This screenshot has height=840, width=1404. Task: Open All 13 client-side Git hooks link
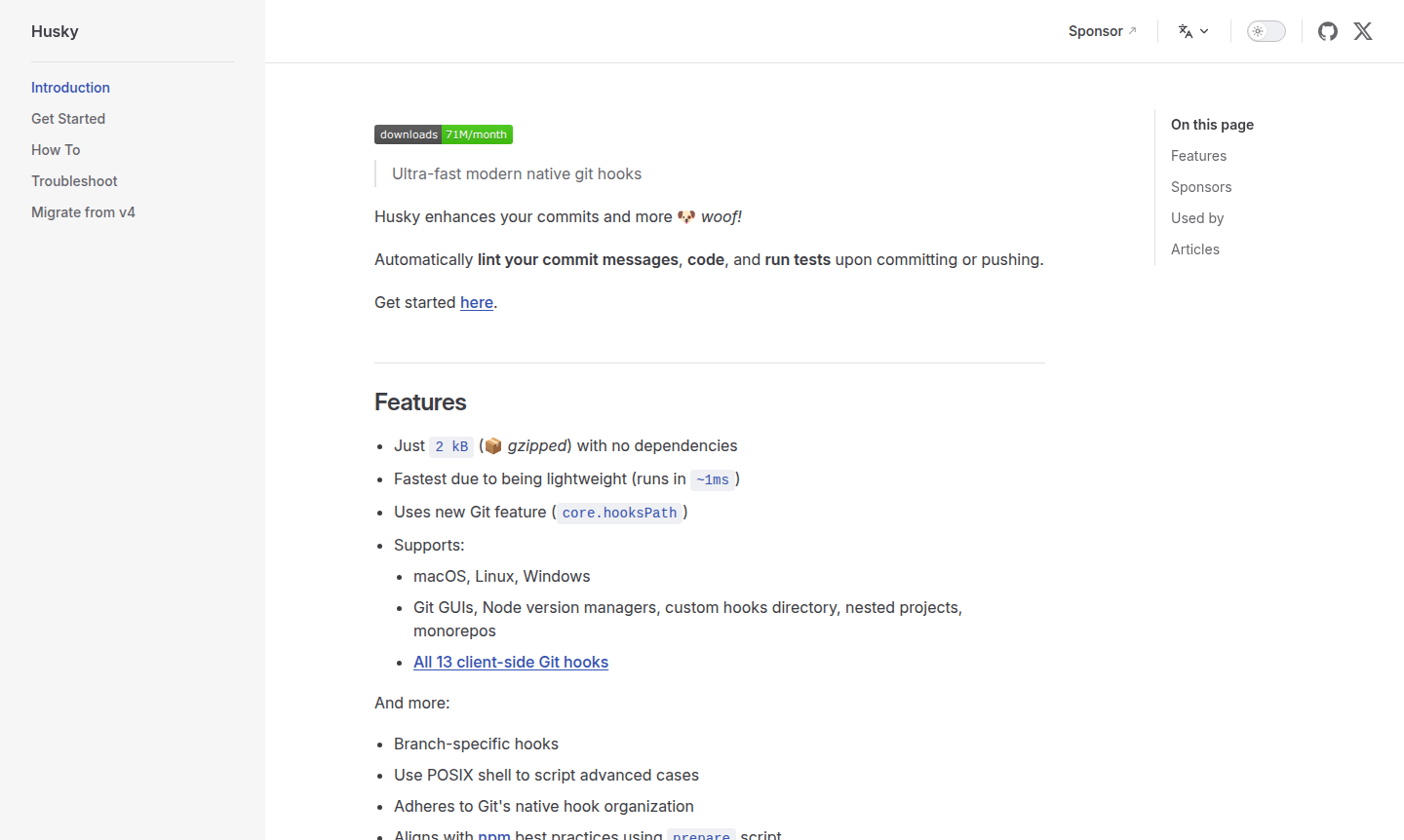coord(510,663)
